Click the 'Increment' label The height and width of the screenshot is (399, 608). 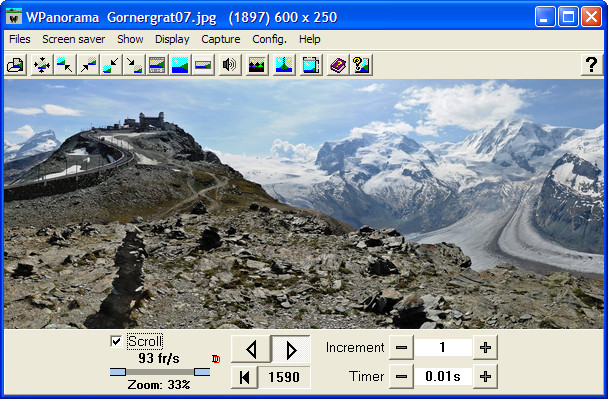355,347
